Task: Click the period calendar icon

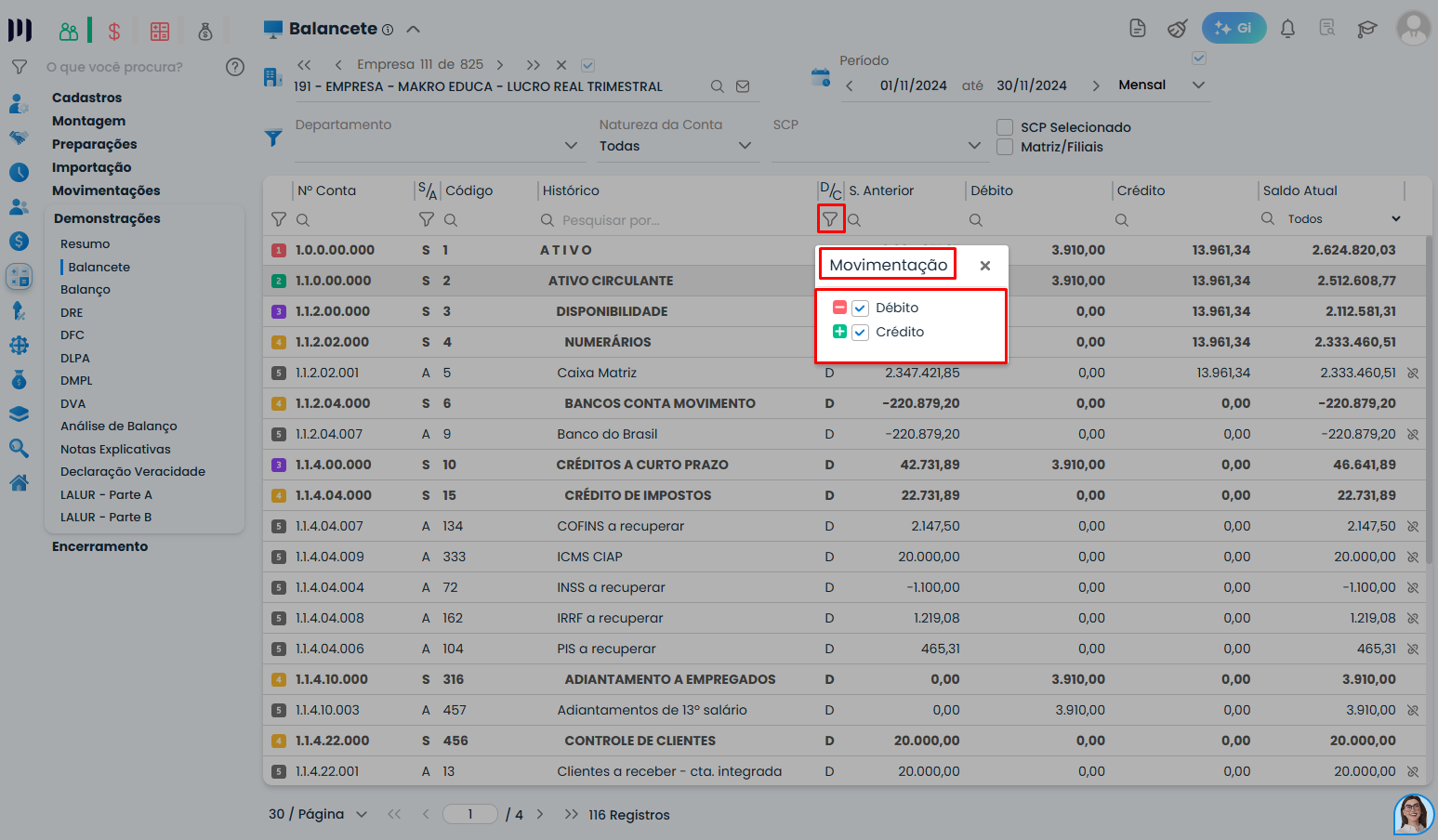Action: coord(820,78)
